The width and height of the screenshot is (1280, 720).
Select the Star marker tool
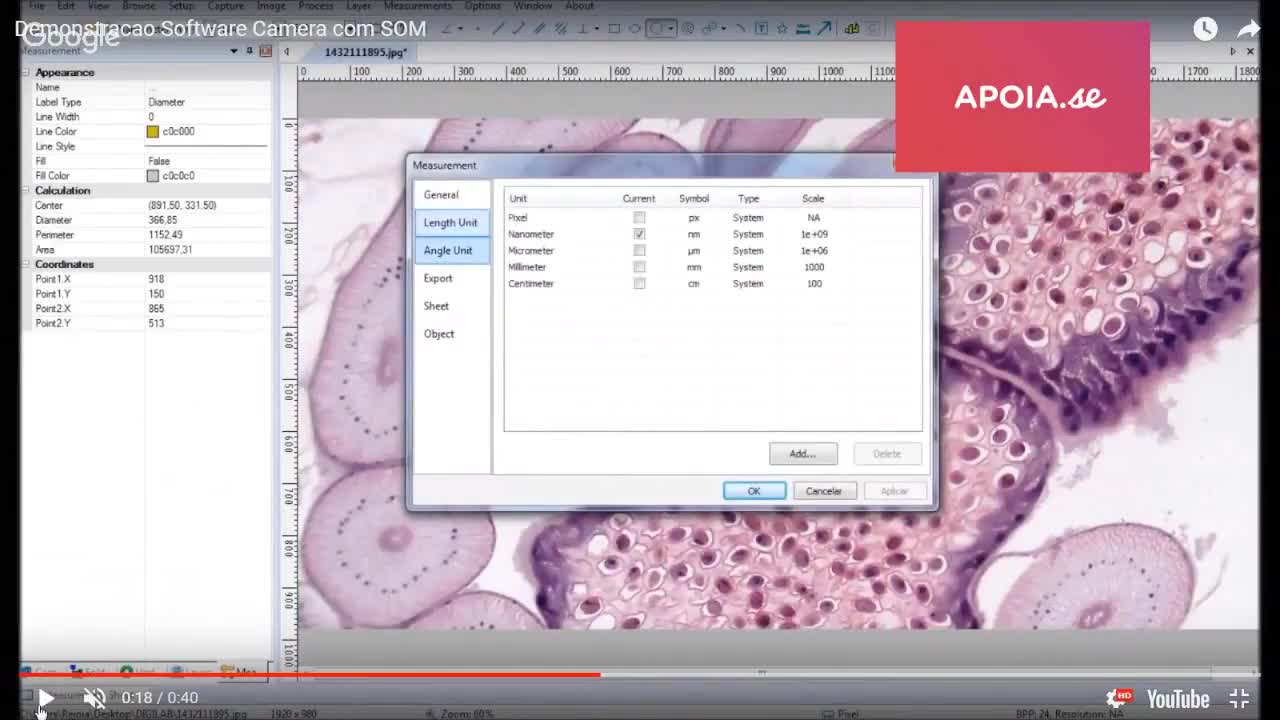click(782, 29)
